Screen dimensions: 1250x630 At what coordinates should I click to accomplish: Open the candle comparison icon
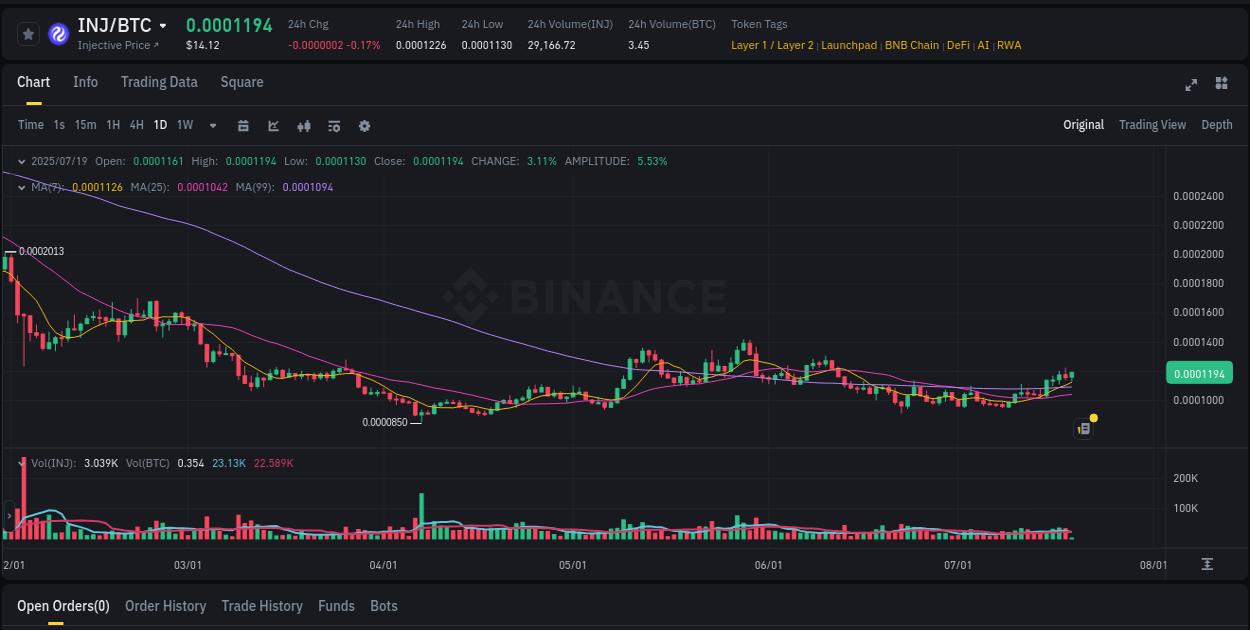pos(304,126)
